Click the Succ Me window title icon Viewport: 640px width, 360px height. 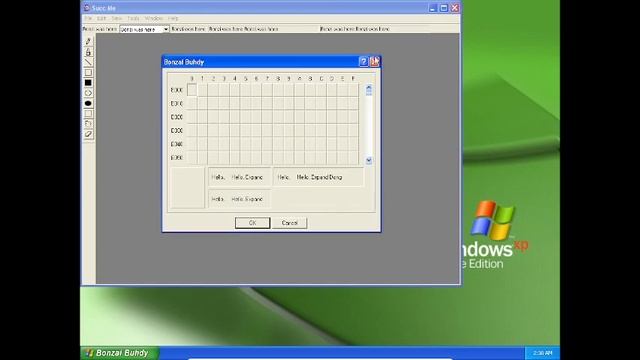[87, 8]
